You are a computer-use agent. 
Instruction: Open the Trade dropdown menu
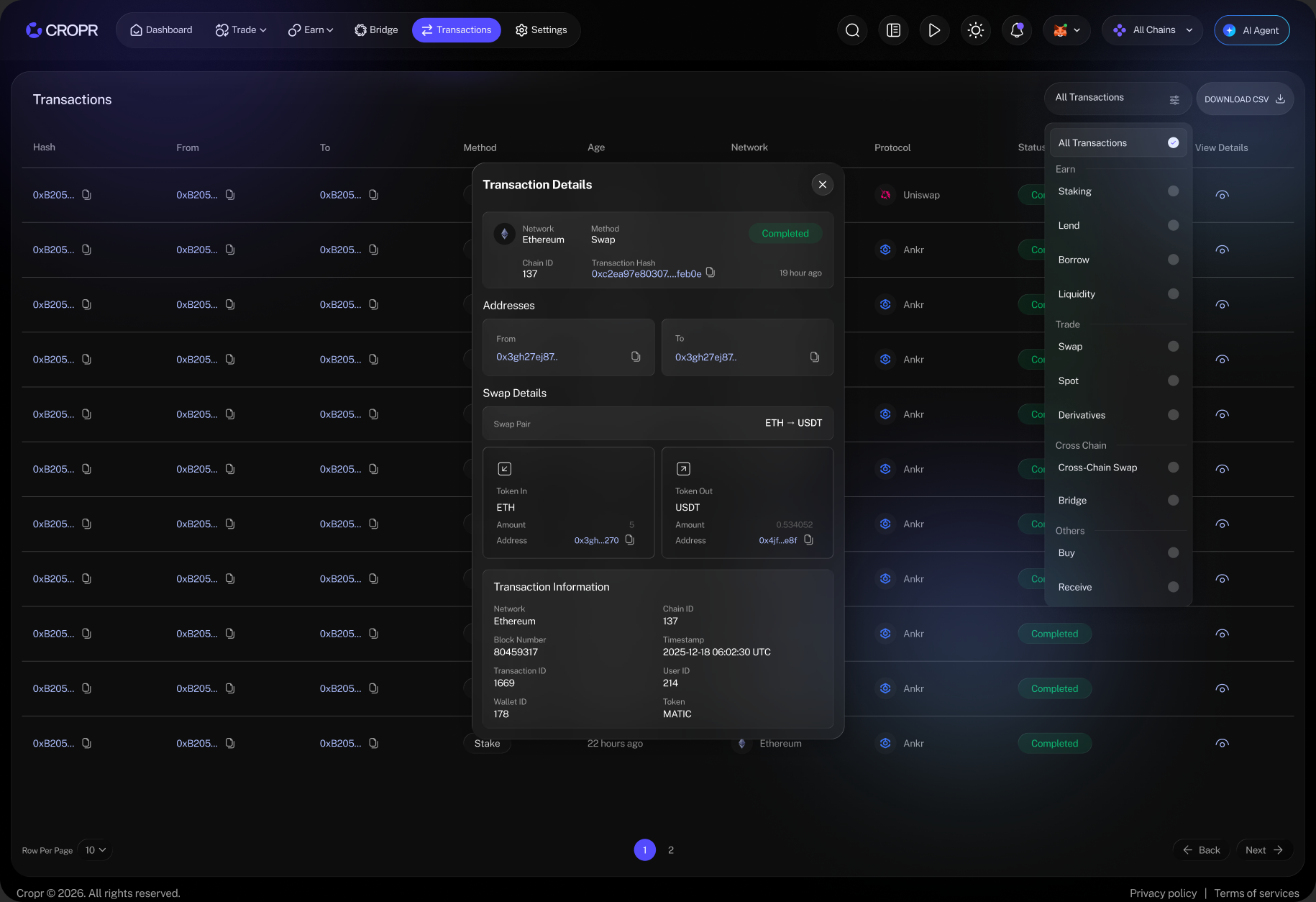pyautogui.click(x=241, y=30)
